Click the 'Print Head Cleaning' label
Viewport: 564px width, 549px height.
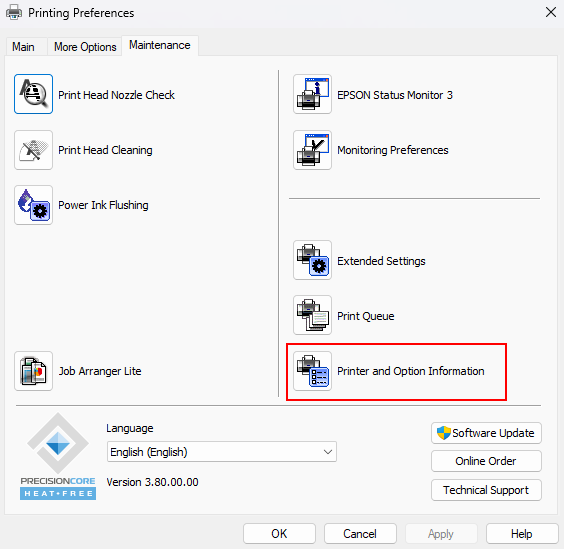[105, 150]
